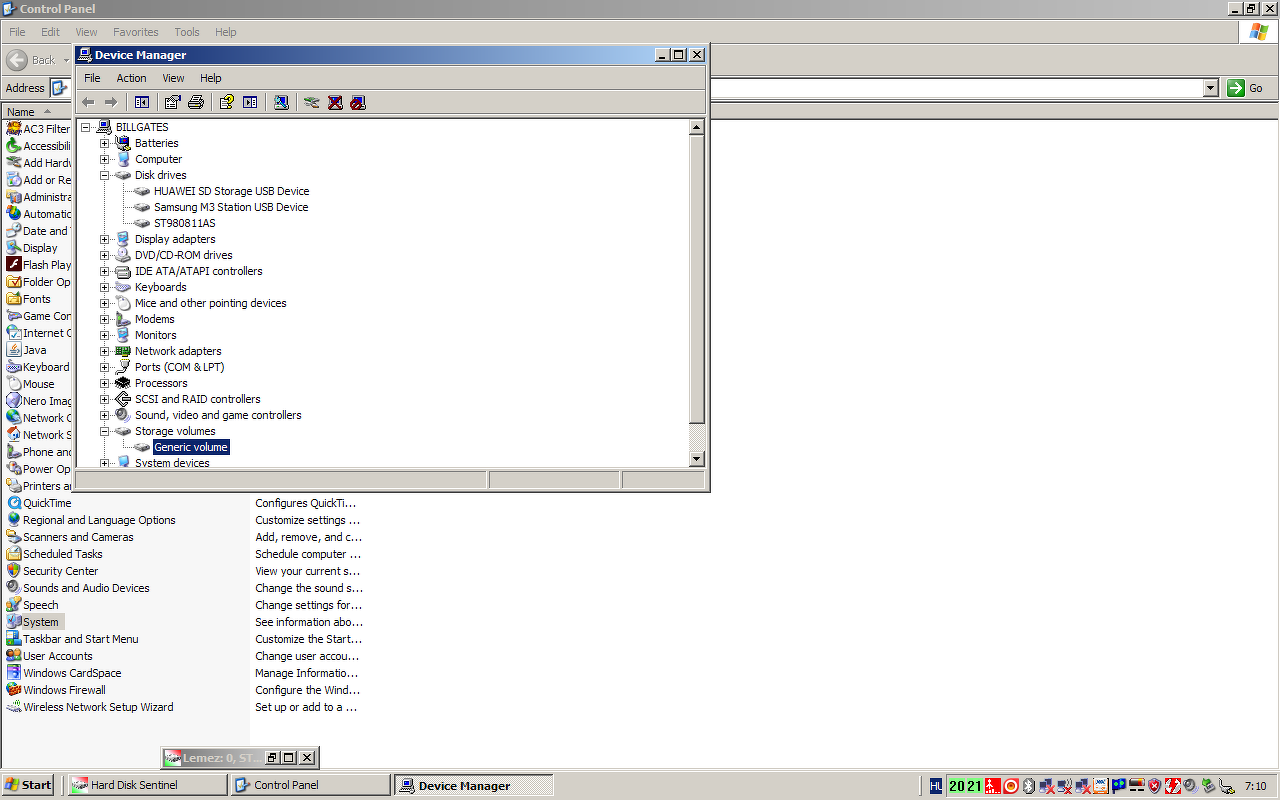Open Taskbar and Start Menu settings
The width and height of the screenshot is (1280, 800).
(x=73, y=639)
